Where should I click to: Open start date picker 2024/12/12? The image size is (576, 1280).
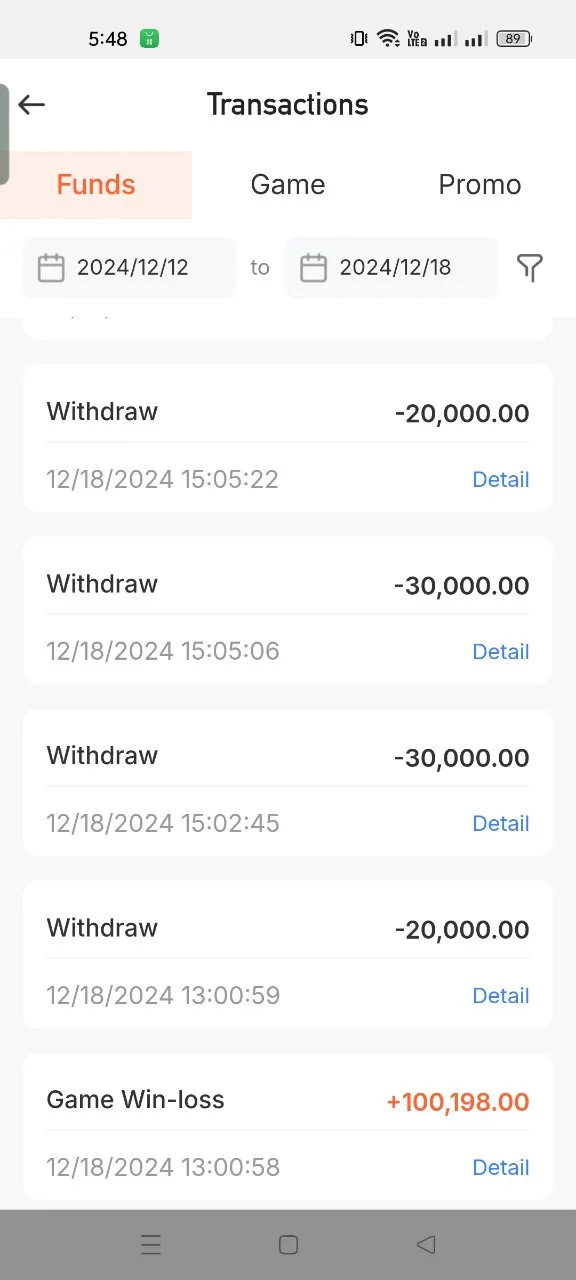coord(129,267)
